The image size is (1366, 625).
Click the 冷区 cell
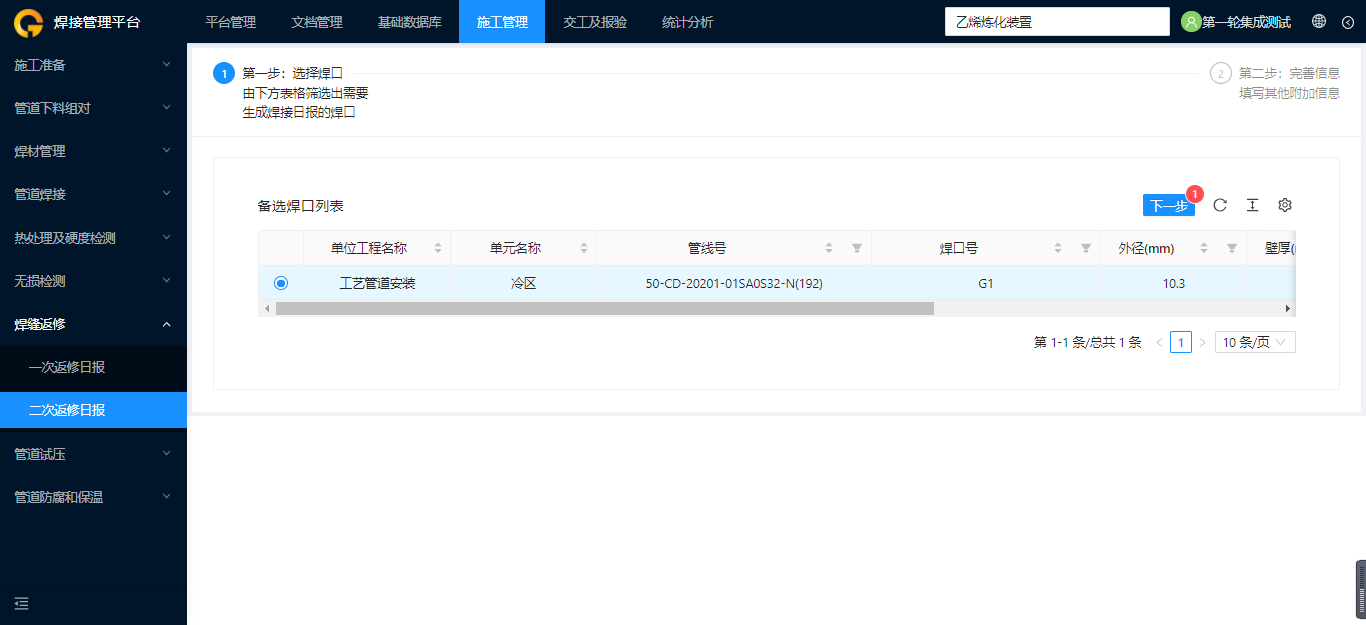(x=524, y=283)
